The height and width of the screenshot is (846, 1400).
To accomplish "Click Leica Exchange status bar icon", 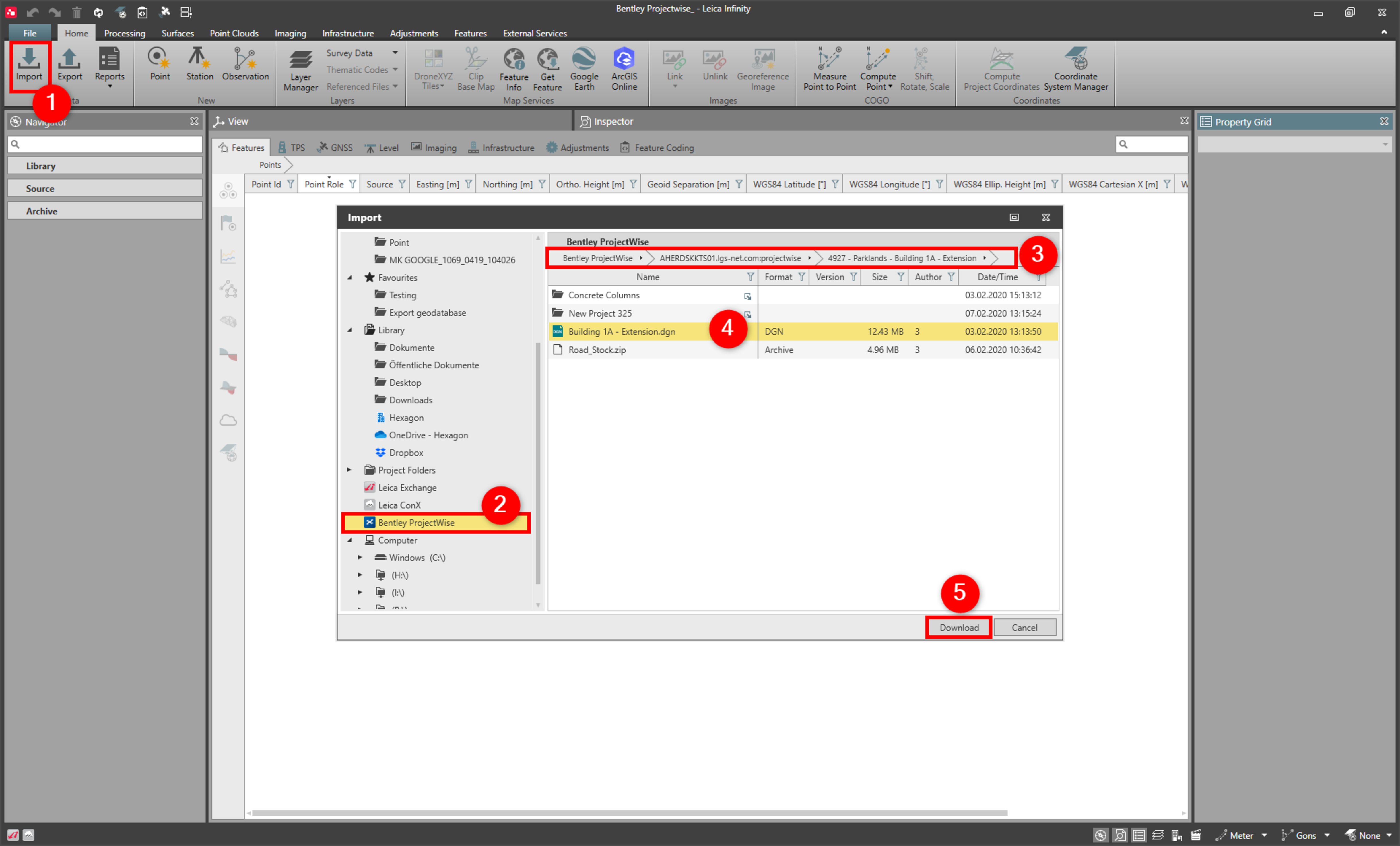I will pyautogui.click(x=13, y=835).
